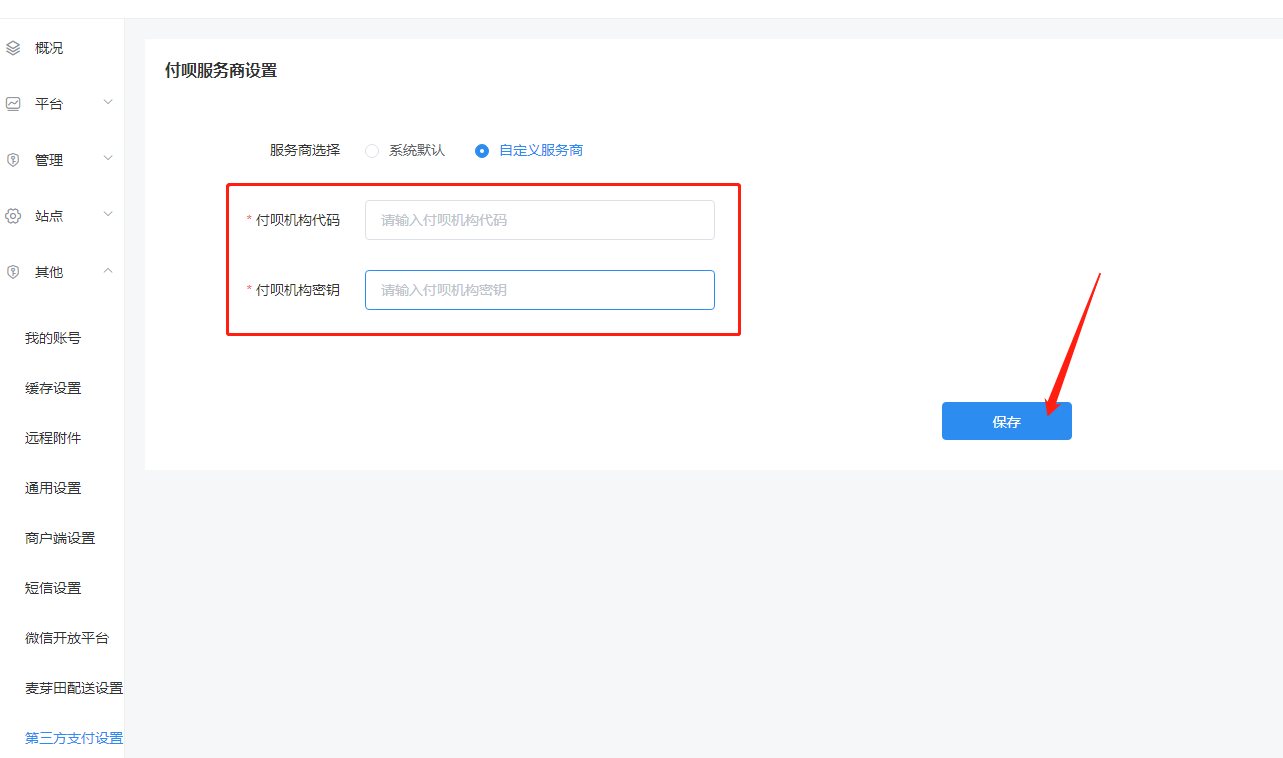
Task: Open 通用设置 in the sidebar
Action: [x=53, y=488]
